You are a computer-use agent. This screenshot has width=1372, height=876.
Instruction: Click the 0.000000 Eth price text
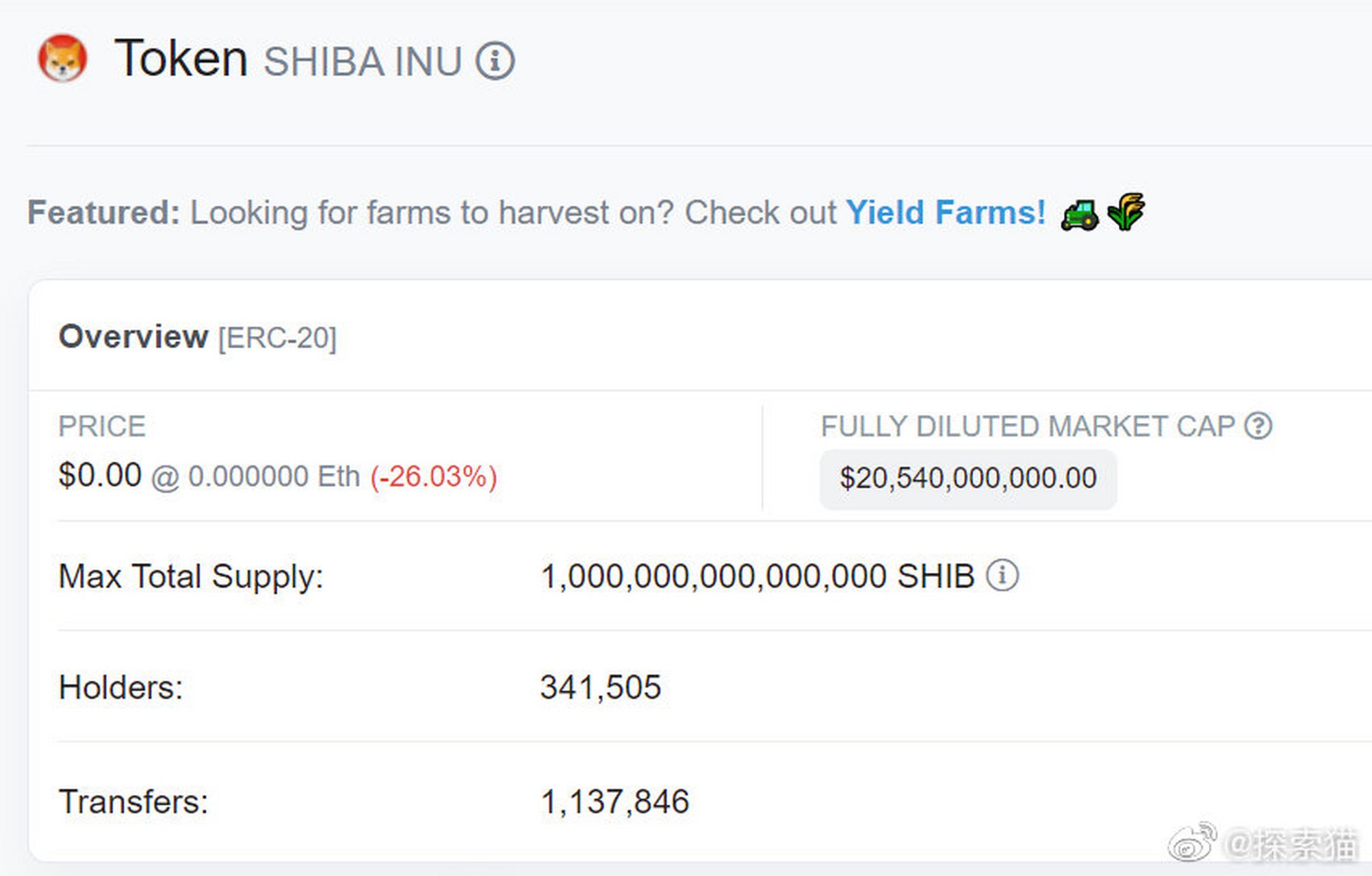coord(273,476)
